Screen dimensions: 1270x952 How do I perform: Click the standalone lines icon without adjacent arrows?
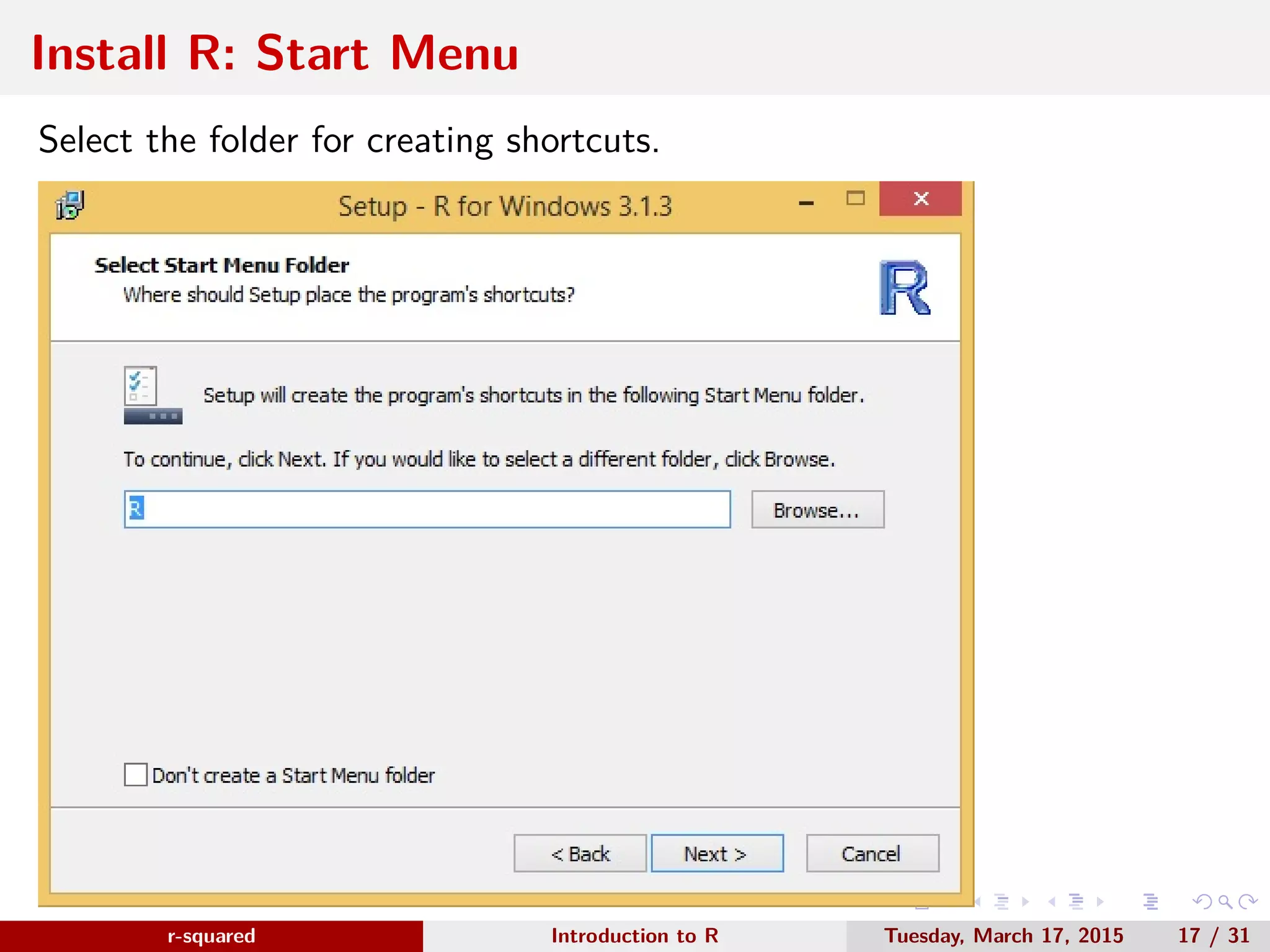tap(1151, 902)
